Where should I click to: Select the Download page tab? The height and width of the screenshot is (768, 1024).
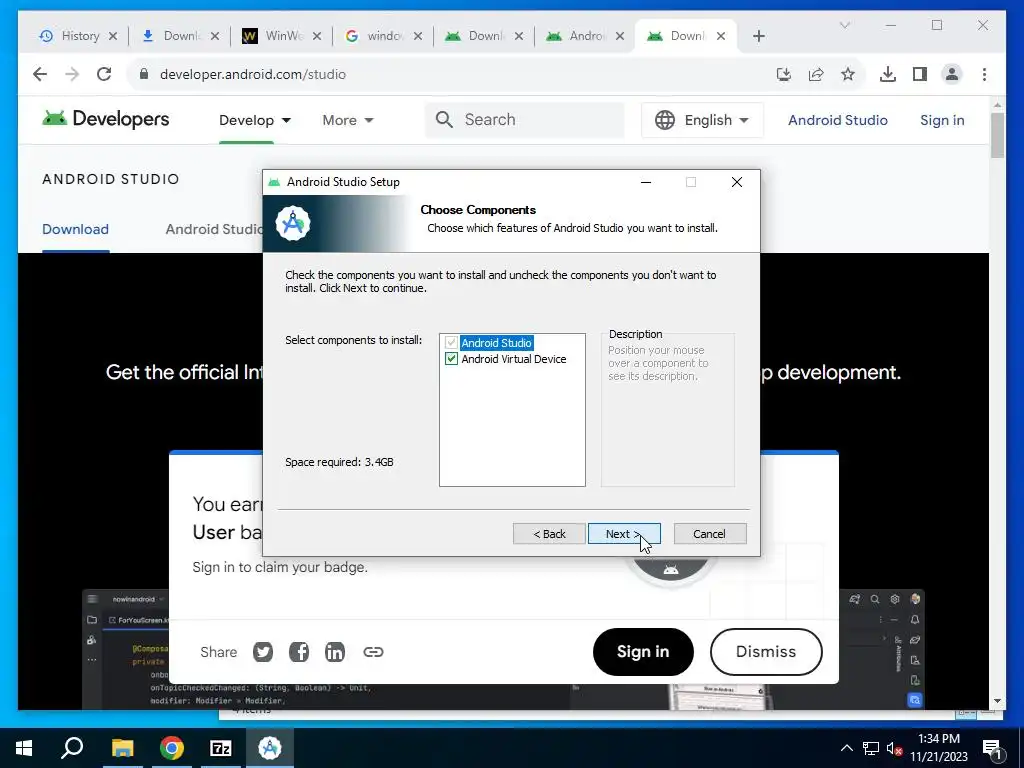click(x=75, y=229)
